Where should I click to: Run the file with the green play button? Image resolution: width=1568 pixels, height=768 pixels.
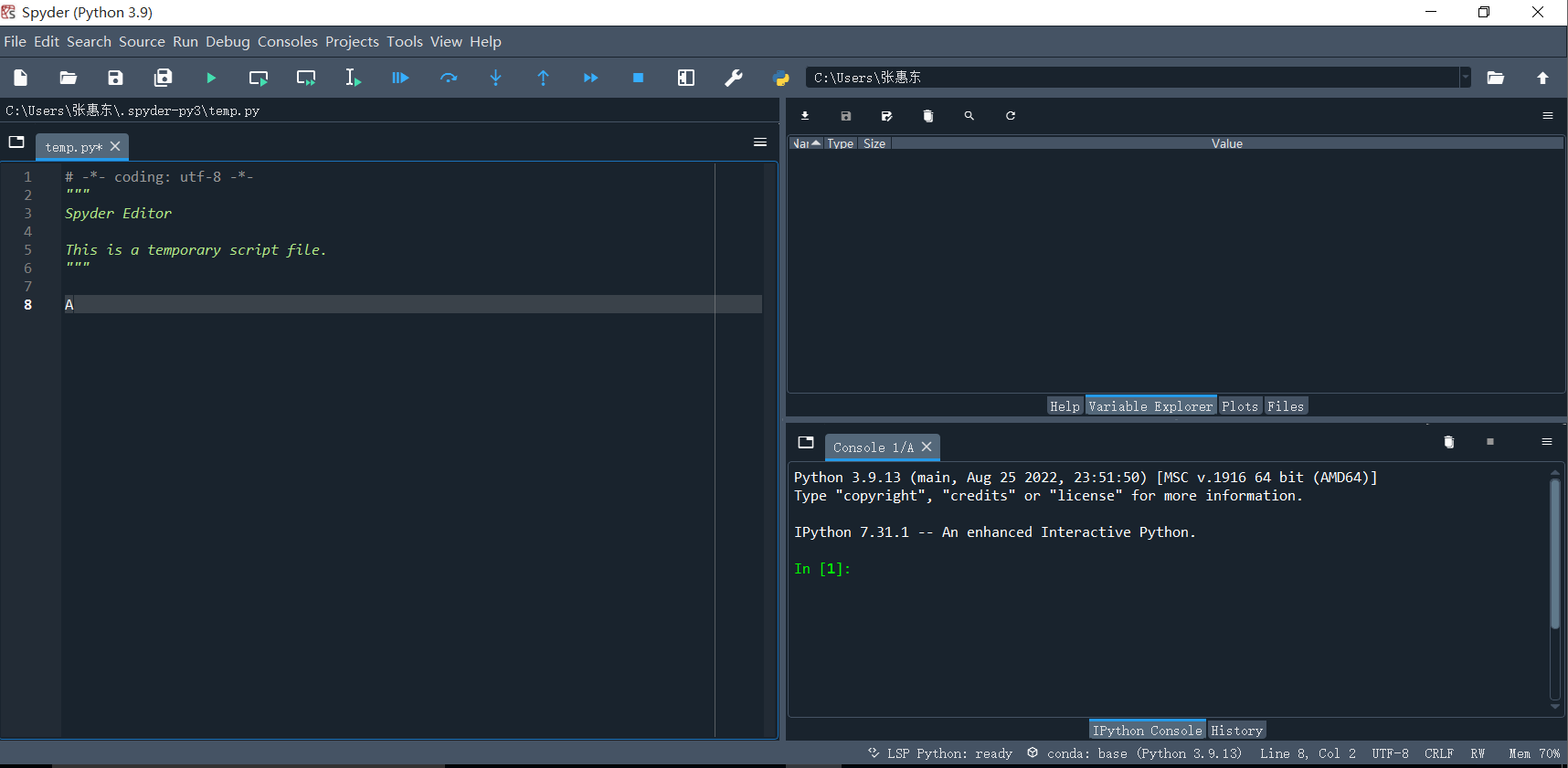tap(211, 78)
